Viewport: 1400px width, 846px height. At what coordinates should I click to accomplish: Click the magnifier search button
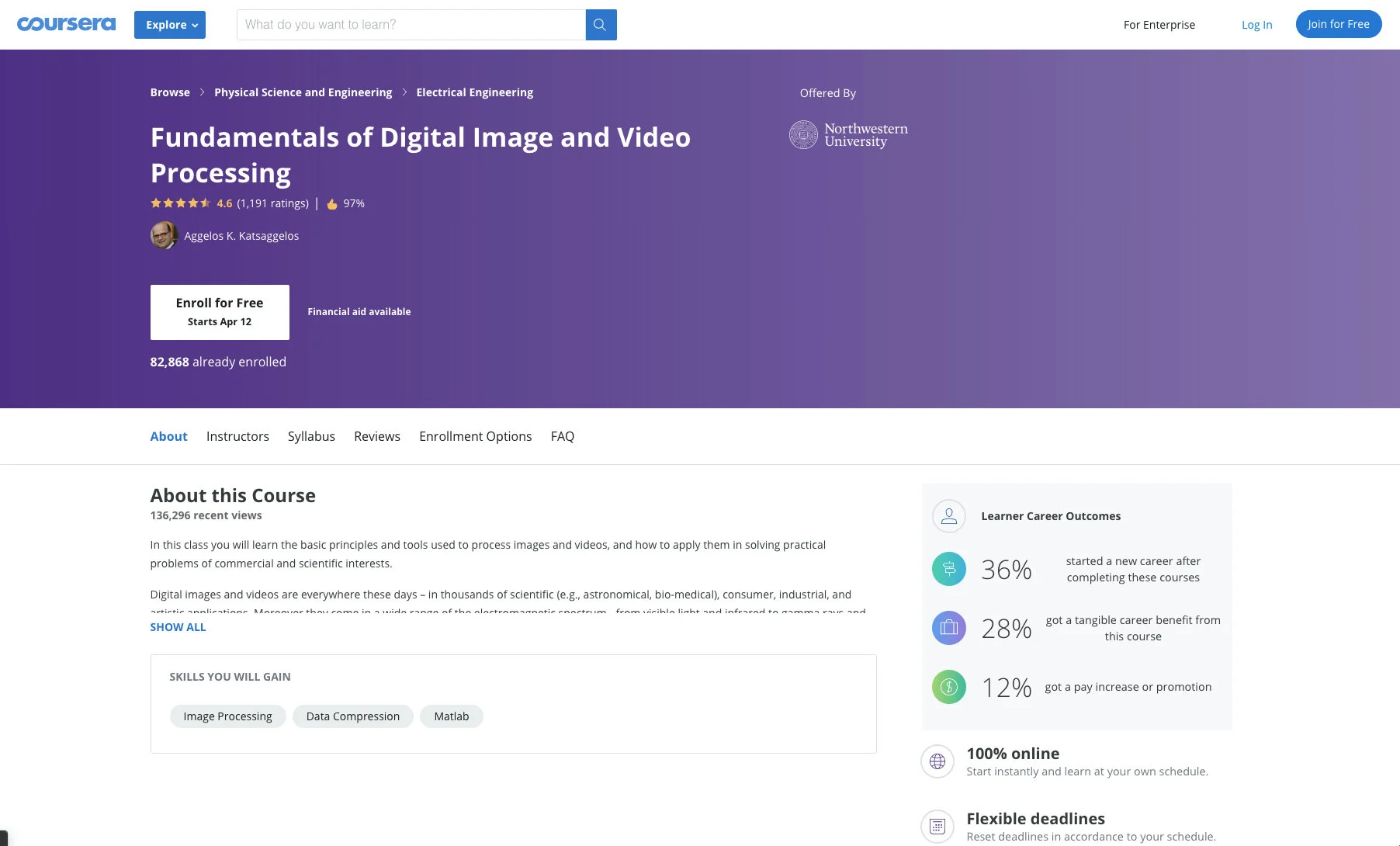(x=601, y=25)
